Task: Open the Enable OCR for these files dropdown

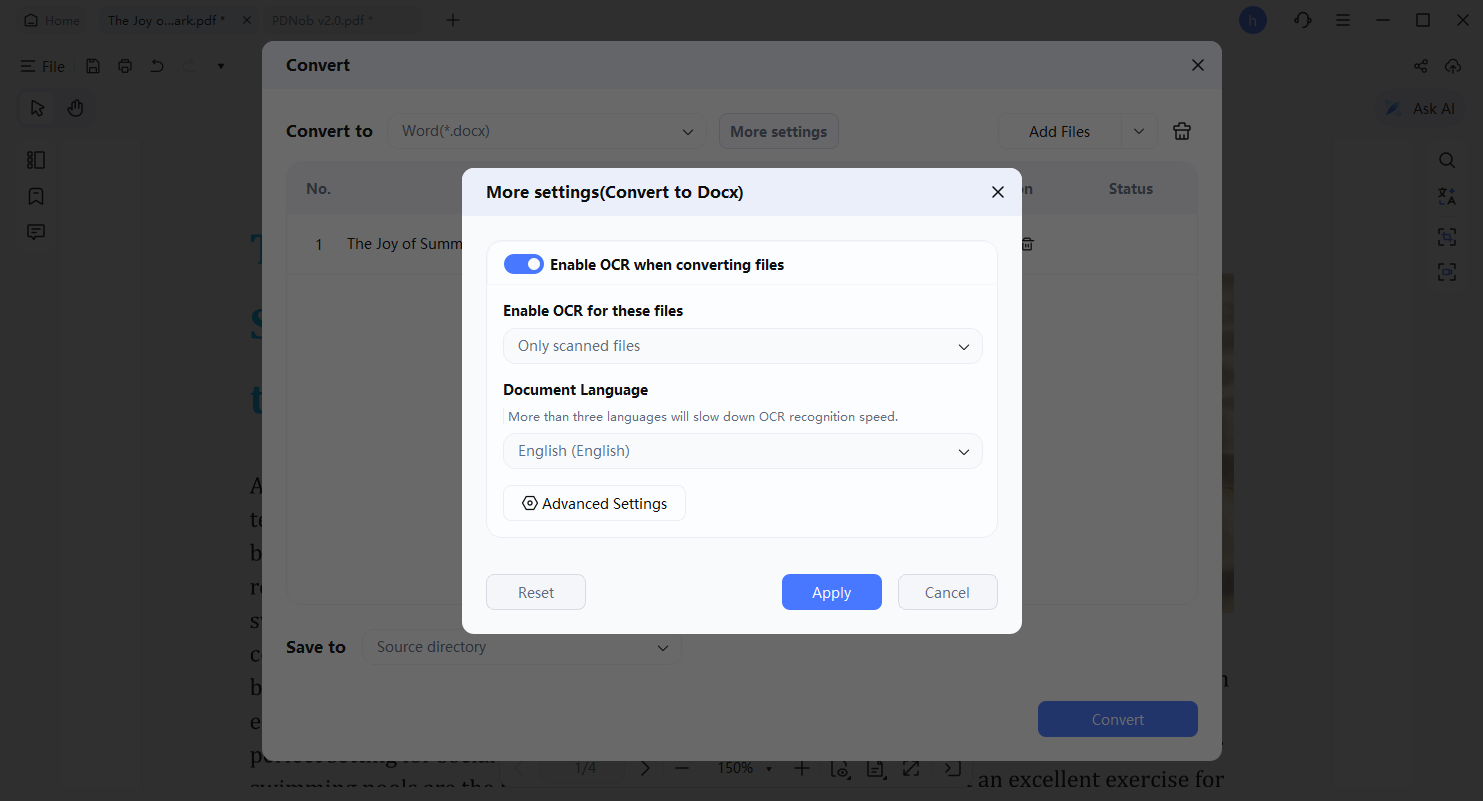Action: pos(742,346)
